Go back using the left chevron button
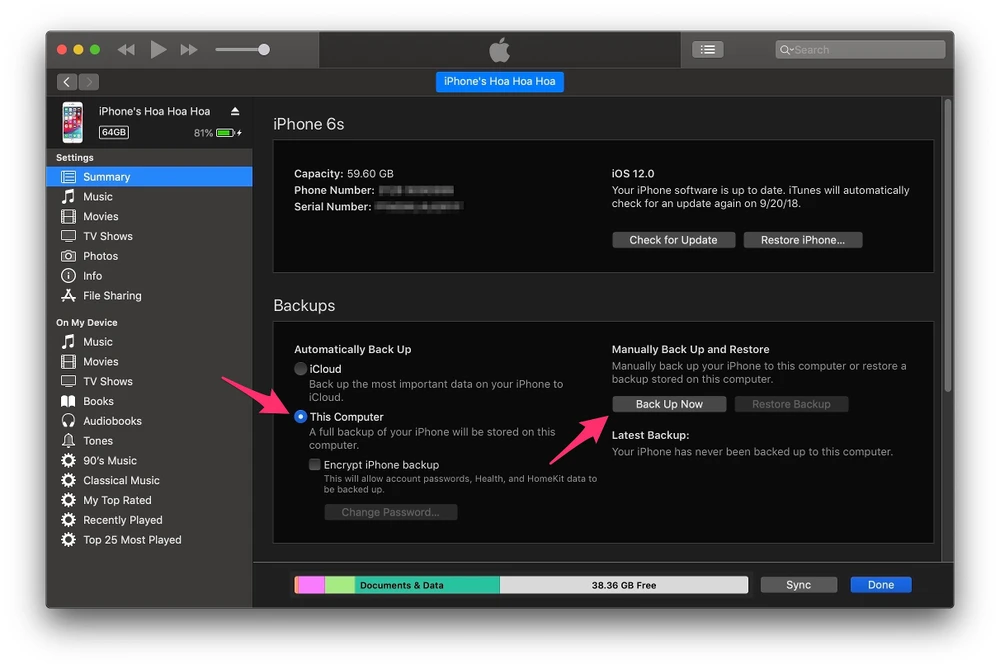The height and width of the screenshot is (669, 1000). point(67,82)
